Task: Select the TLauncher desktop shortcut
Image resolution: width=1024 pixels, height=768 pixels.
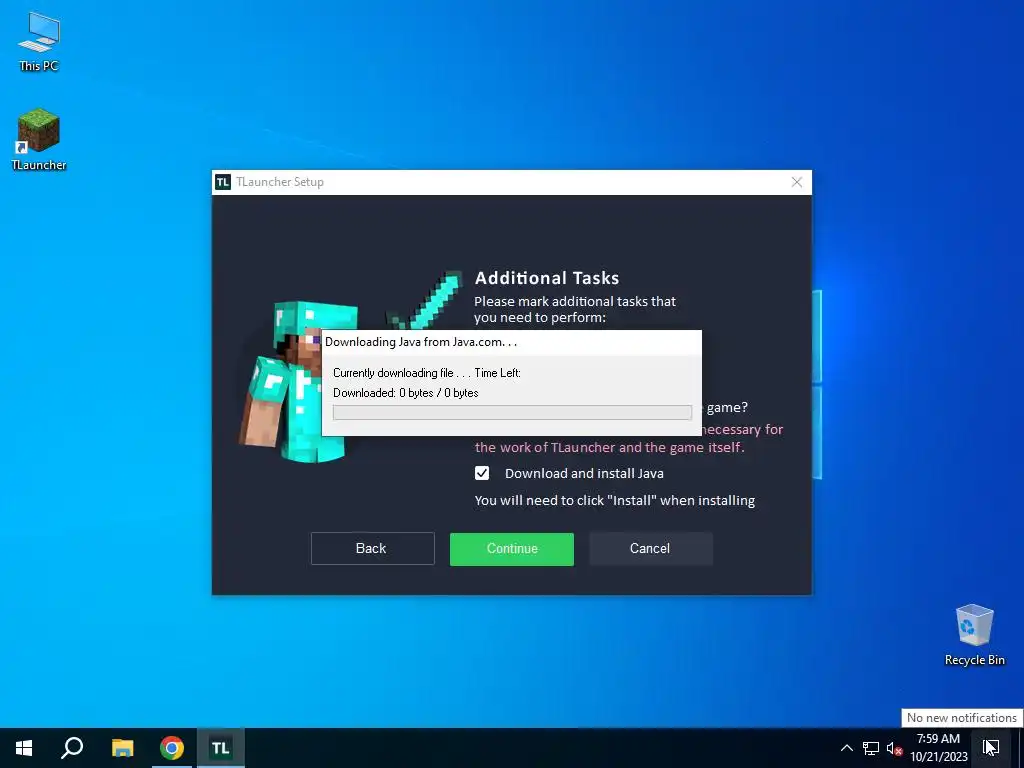Action: [x=39, y=140]
